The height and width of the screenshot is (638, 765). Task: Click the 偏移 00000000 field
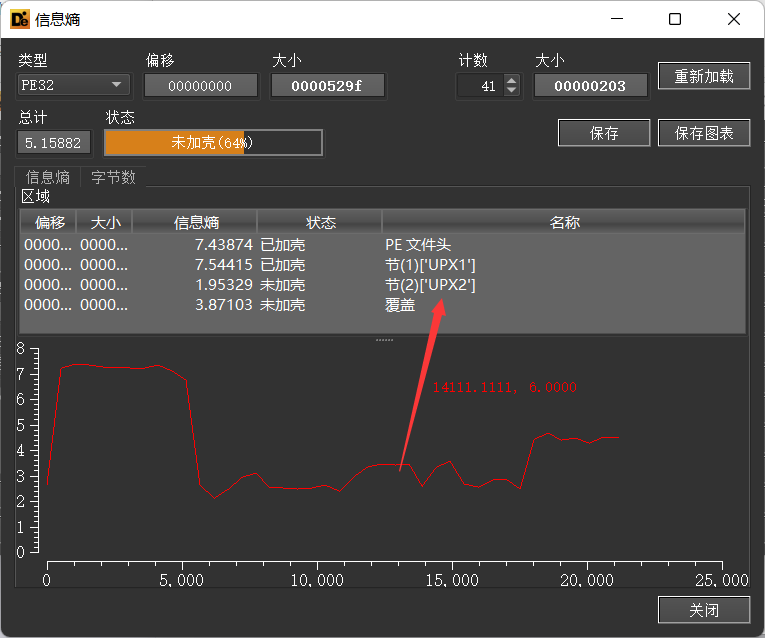coord(200,86)
